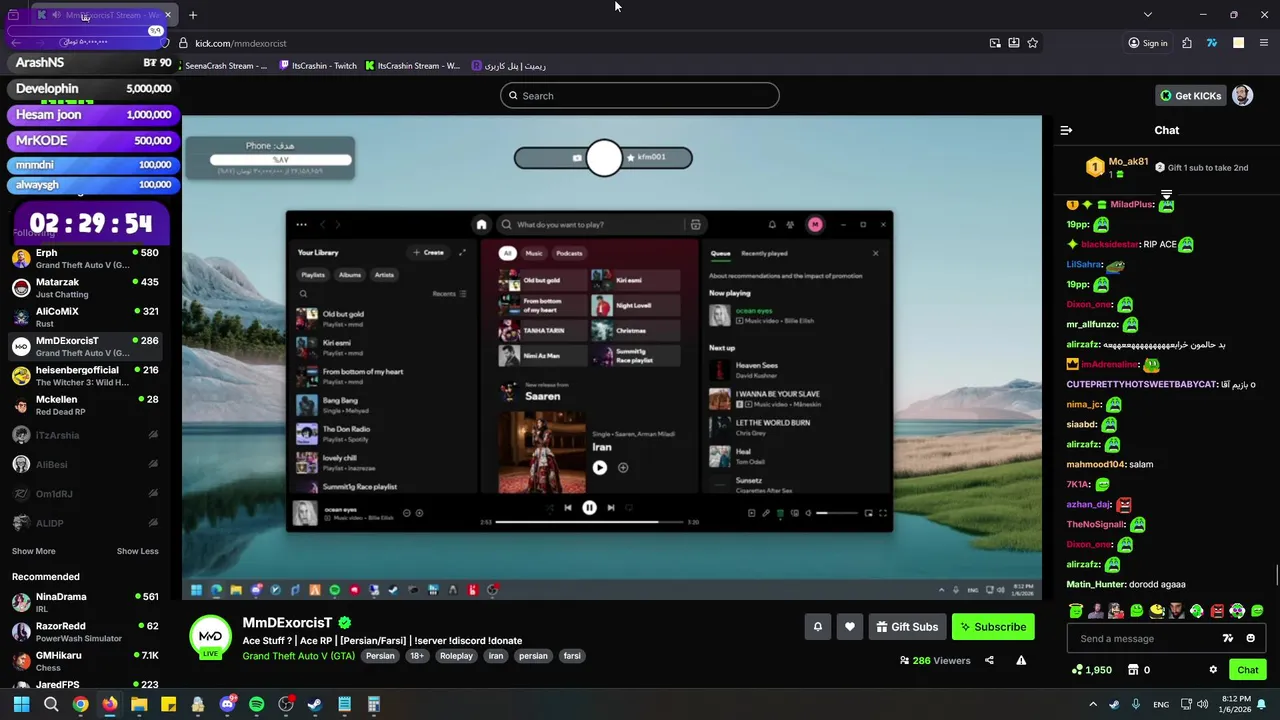
Task: Click Spotify song progress bar in stream
Action: (592, 522)
